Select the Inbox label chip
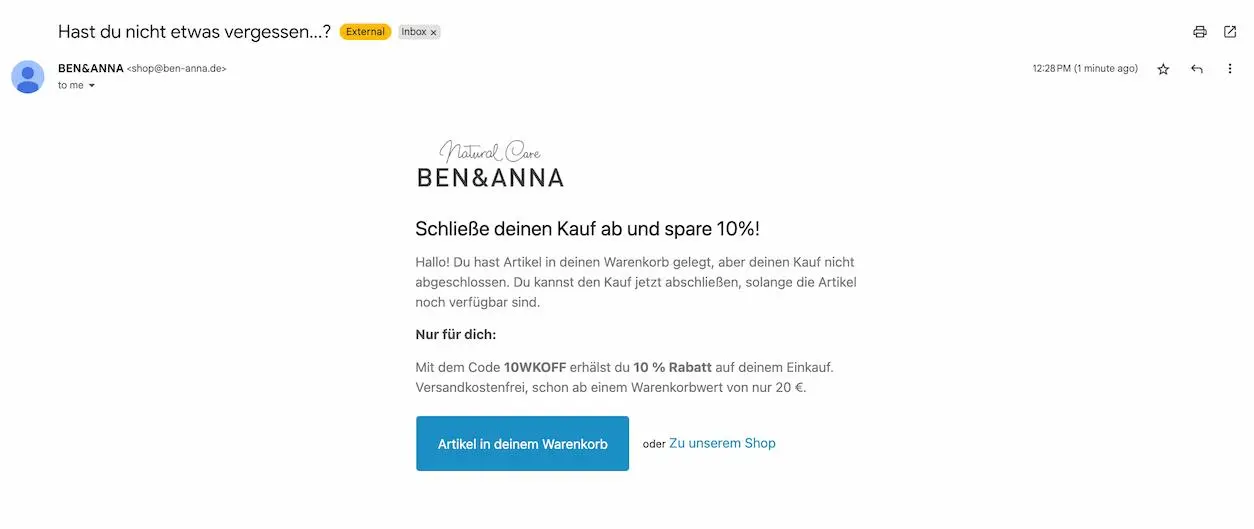Image resolution: width=1254 pixels, height=529 pixels. (x=413, y=32)
